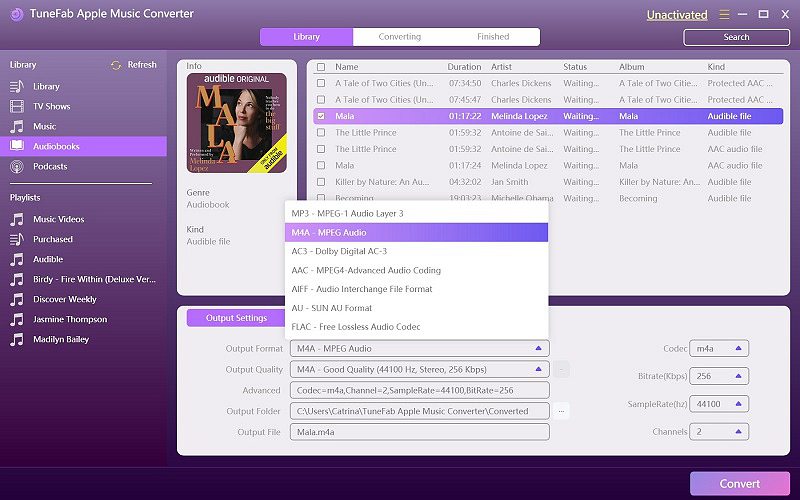Click the Refresh library icon

click(116, 65)
